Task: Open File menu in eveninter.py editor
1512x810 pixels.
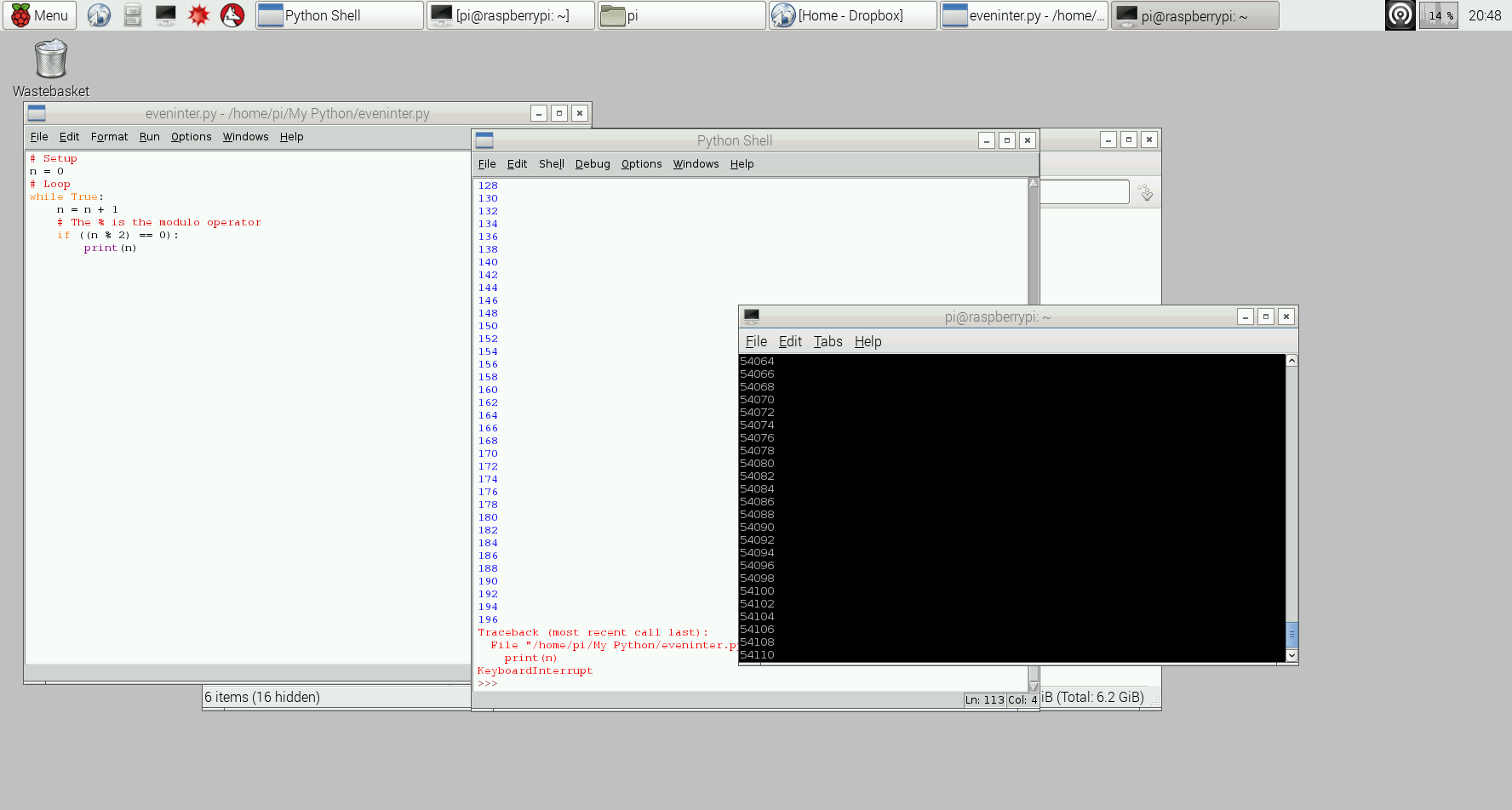Action: point(39,137)
